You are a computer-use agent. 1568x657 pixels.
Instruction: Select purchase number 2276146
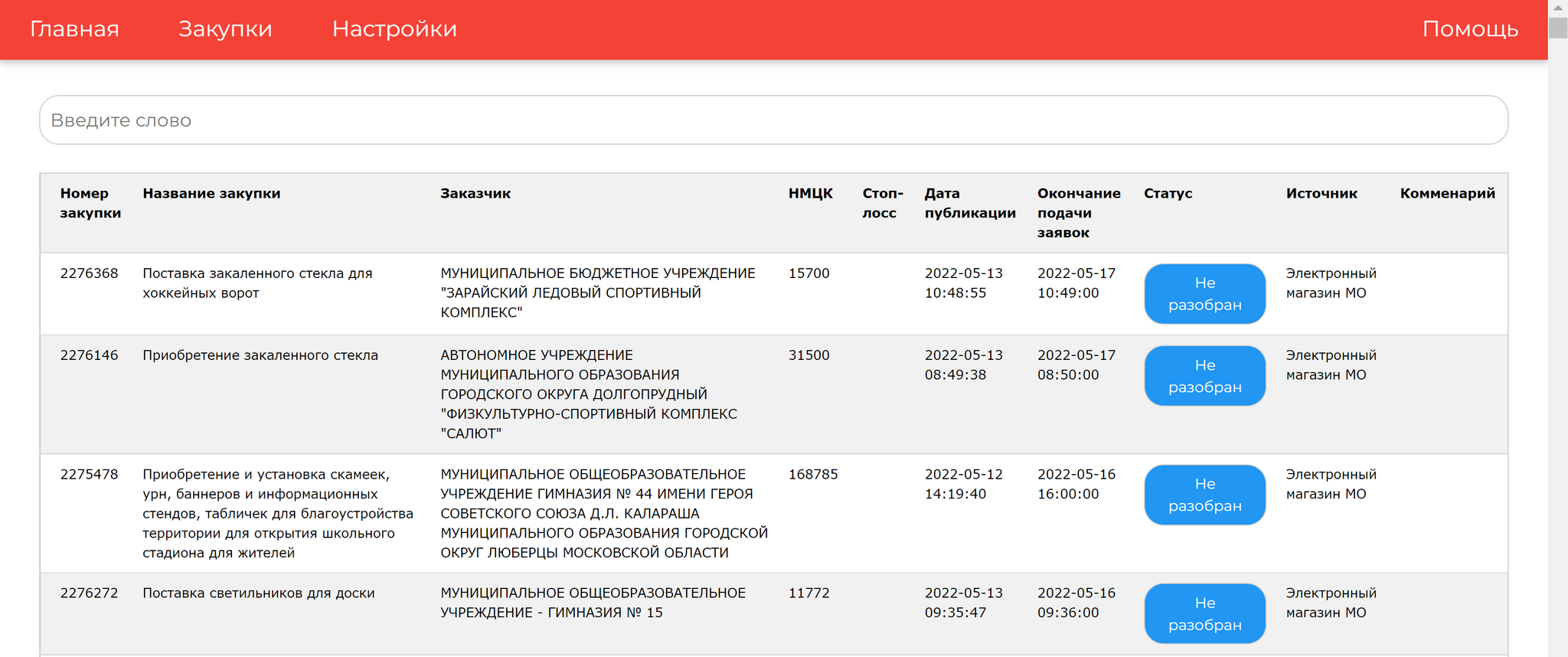click(x=89, y=355)
